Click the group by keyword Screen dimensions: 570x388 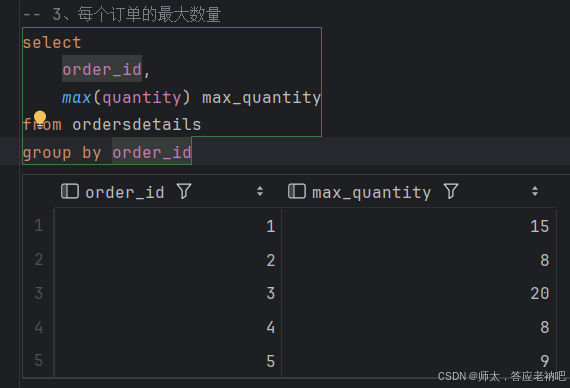(x=62, y=152)
